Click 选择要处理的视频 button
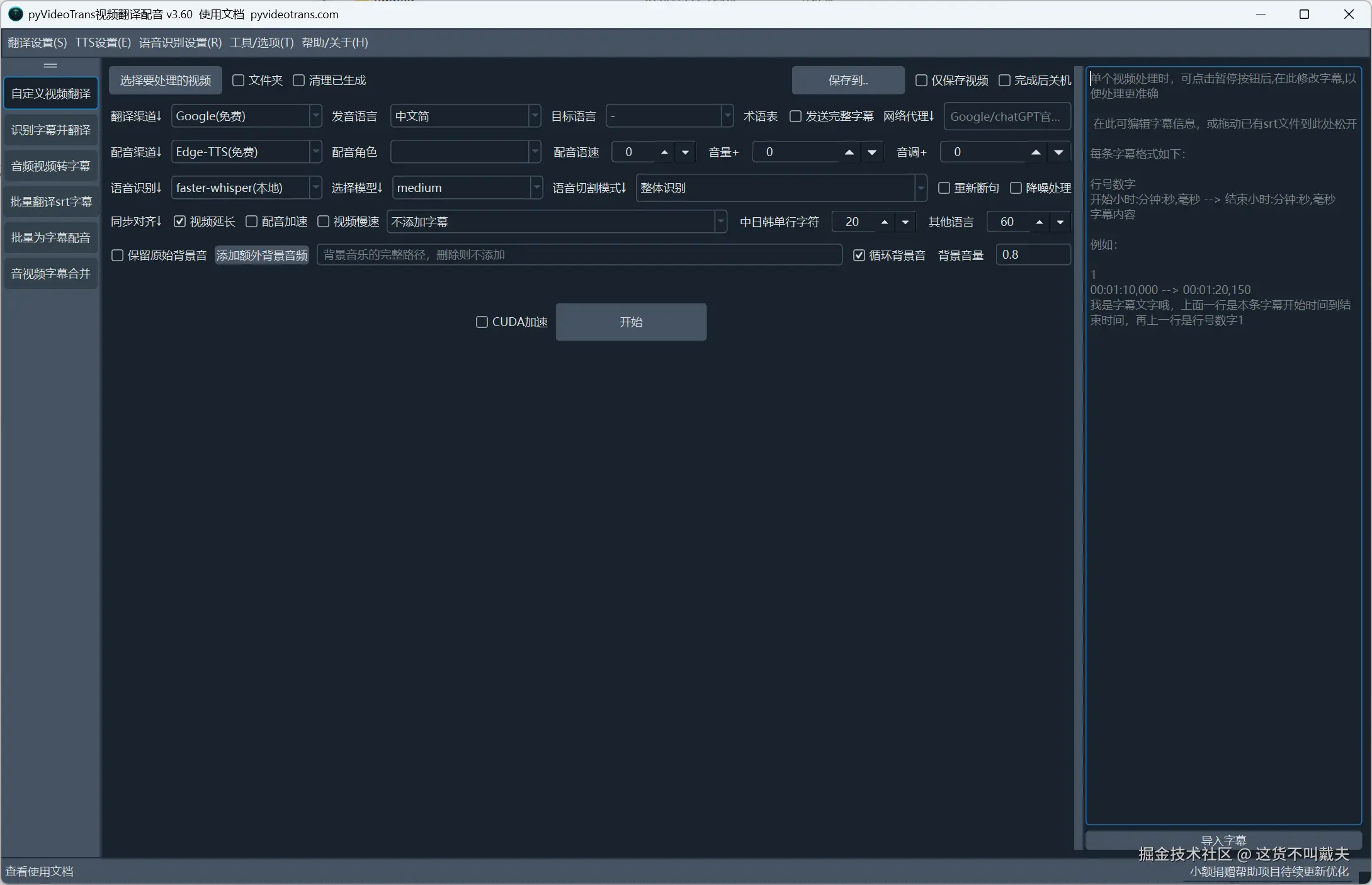The height and width of the screenshot is (885, 1372). [166, 81]
